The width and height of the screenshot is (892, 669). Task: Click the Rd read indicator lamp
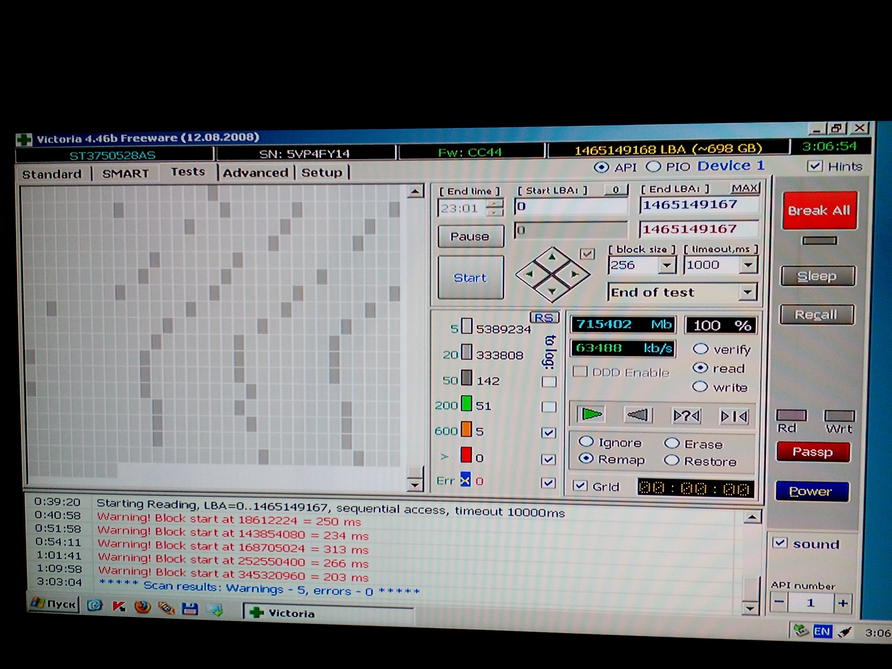(x=791, y=415)
